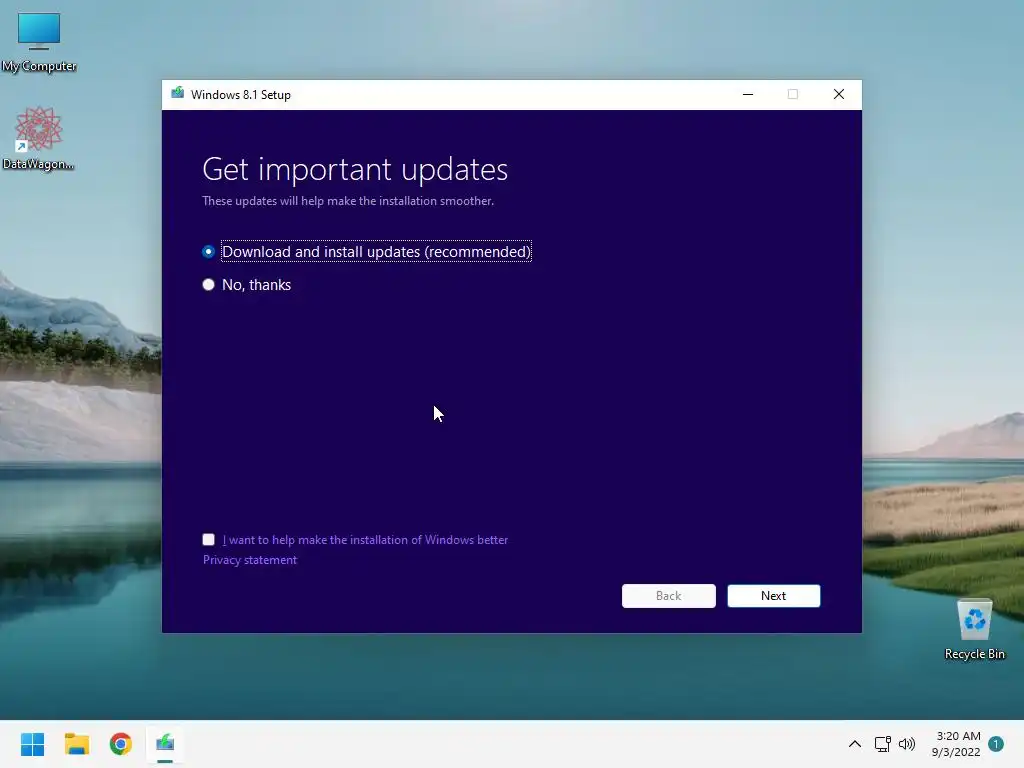Select the My Computer desktop icon
The image size is (1024, 768).
click(x=39, y=42)
